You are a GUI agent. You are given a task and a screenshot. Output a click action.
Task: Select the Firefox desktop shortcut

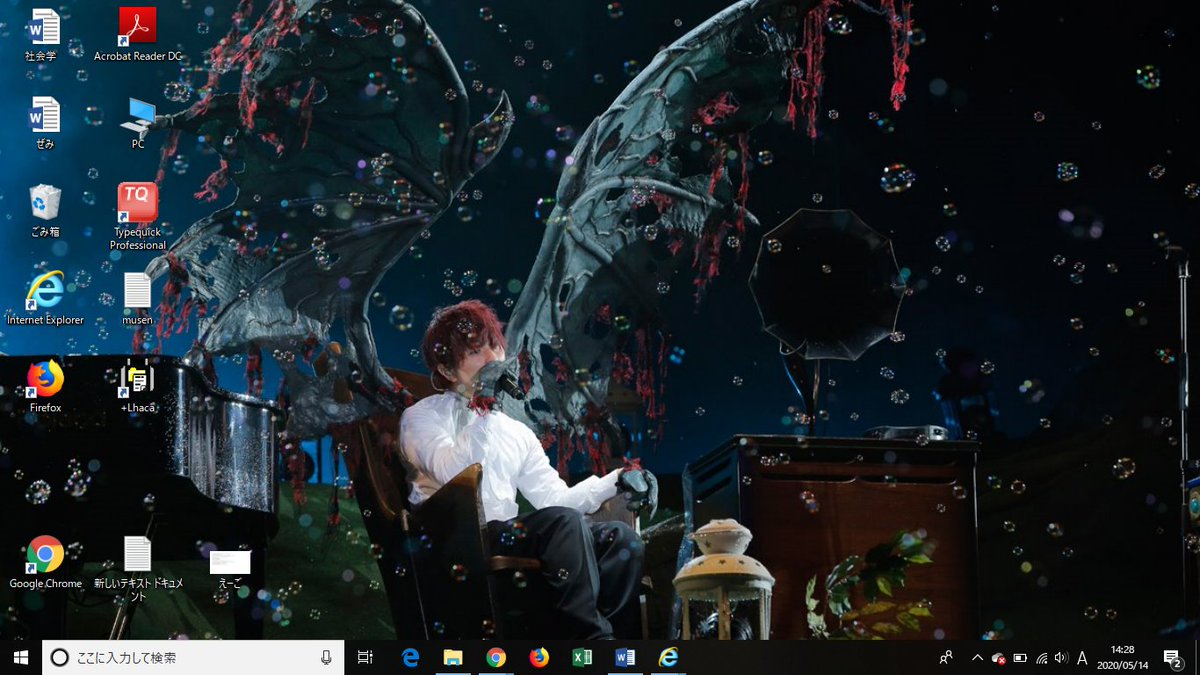[x=45, y=385]
